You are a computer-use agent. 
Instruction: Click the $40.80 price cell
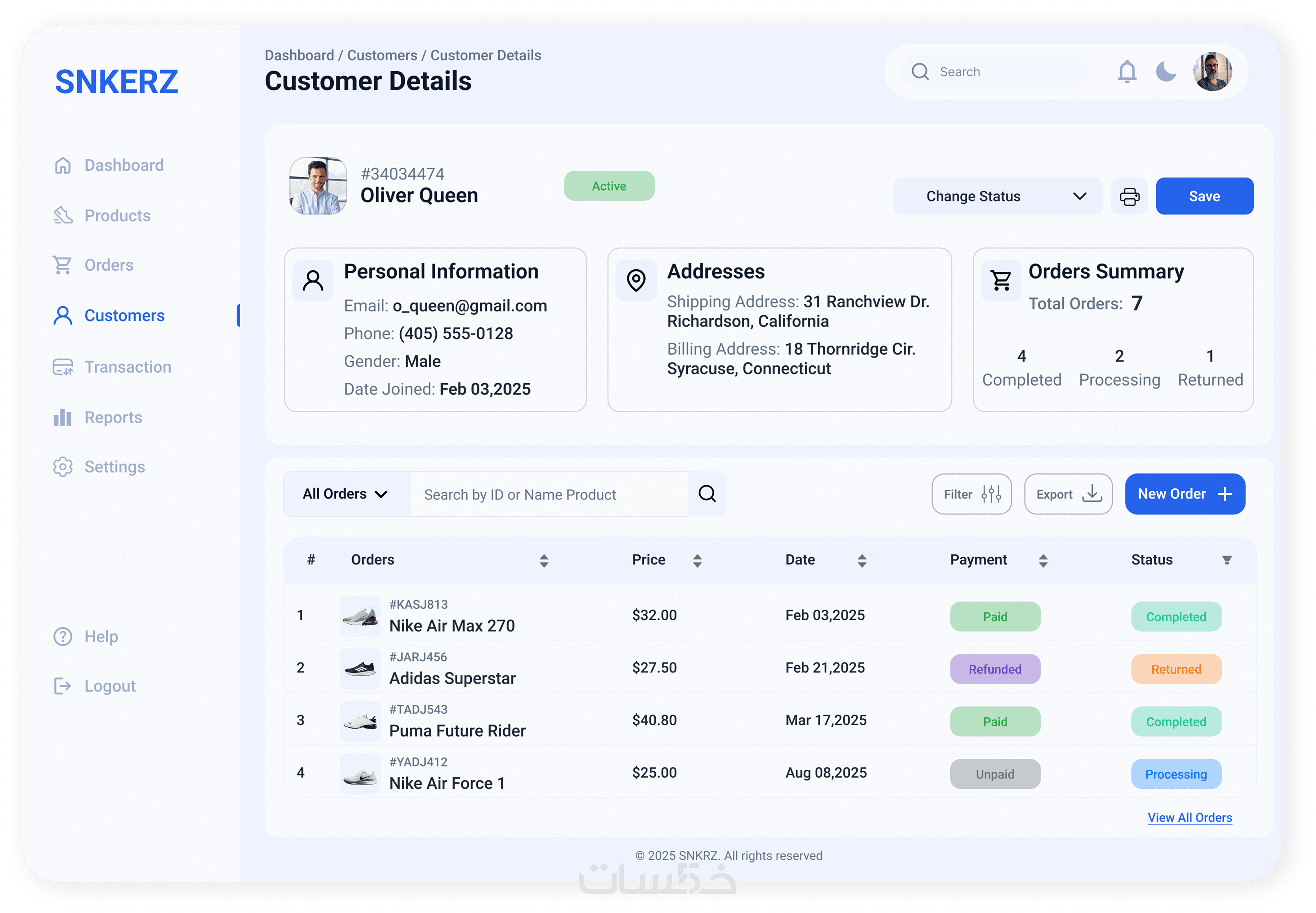click(654, 720)
